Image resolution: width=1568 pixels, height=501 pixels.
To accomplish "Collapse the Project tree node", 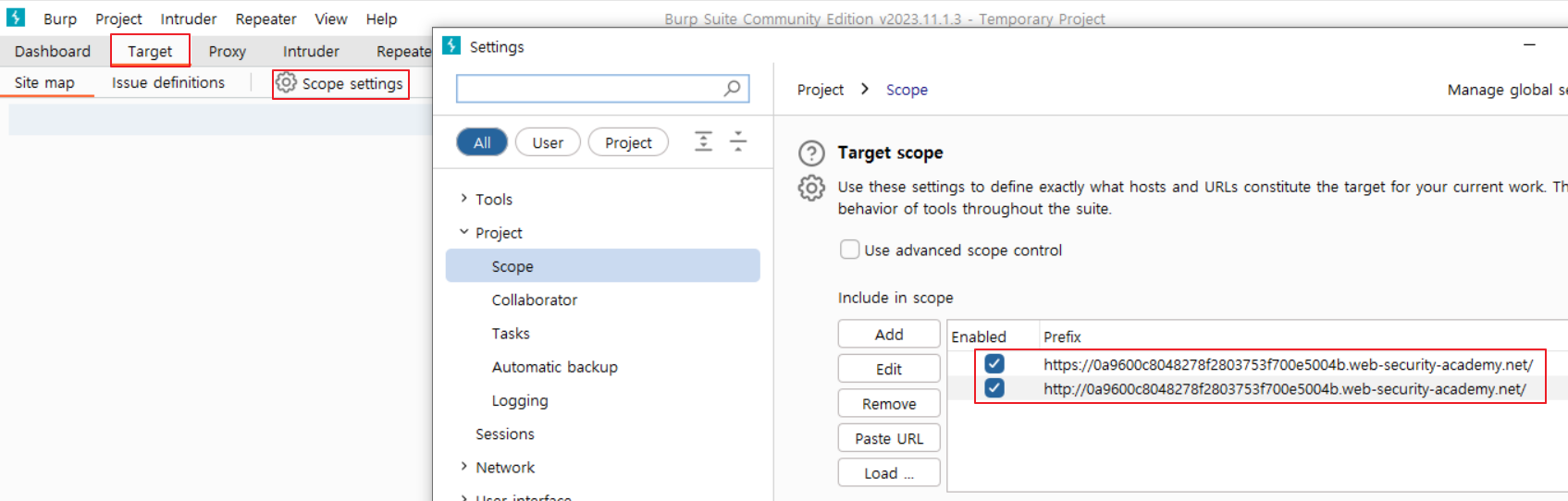I will (x=463, y=232).
